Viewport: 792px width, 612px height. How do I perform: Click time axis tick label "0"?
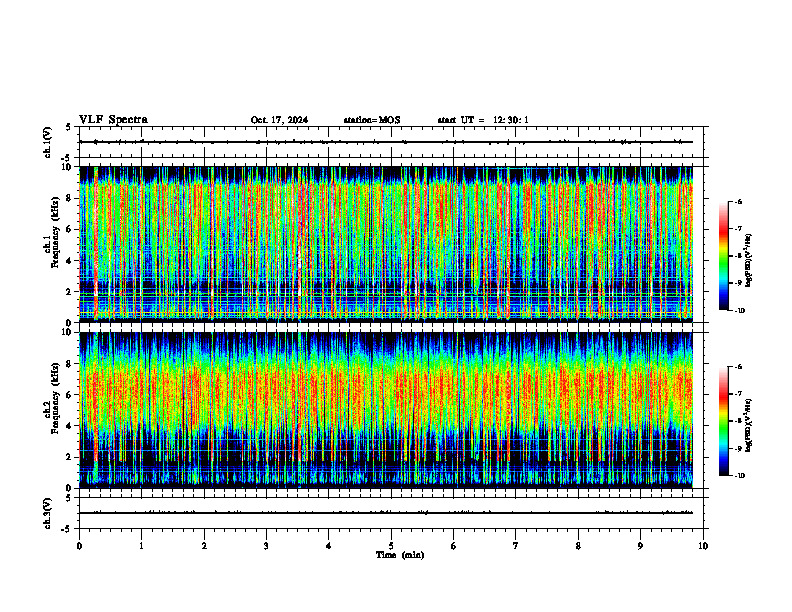tap(79, 546)
